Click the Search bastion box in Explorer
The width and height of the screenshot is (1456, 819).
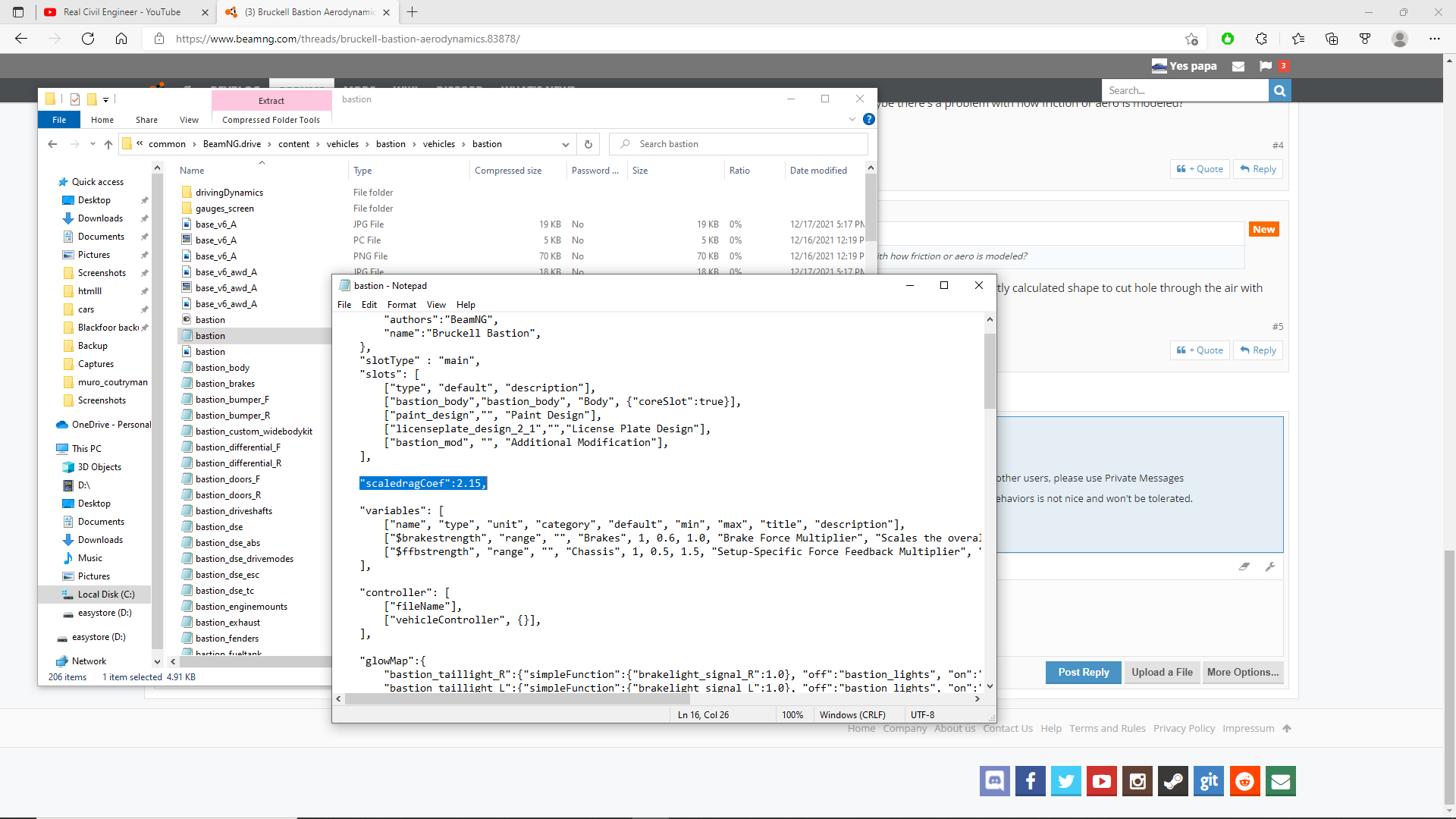pos(739,144)
